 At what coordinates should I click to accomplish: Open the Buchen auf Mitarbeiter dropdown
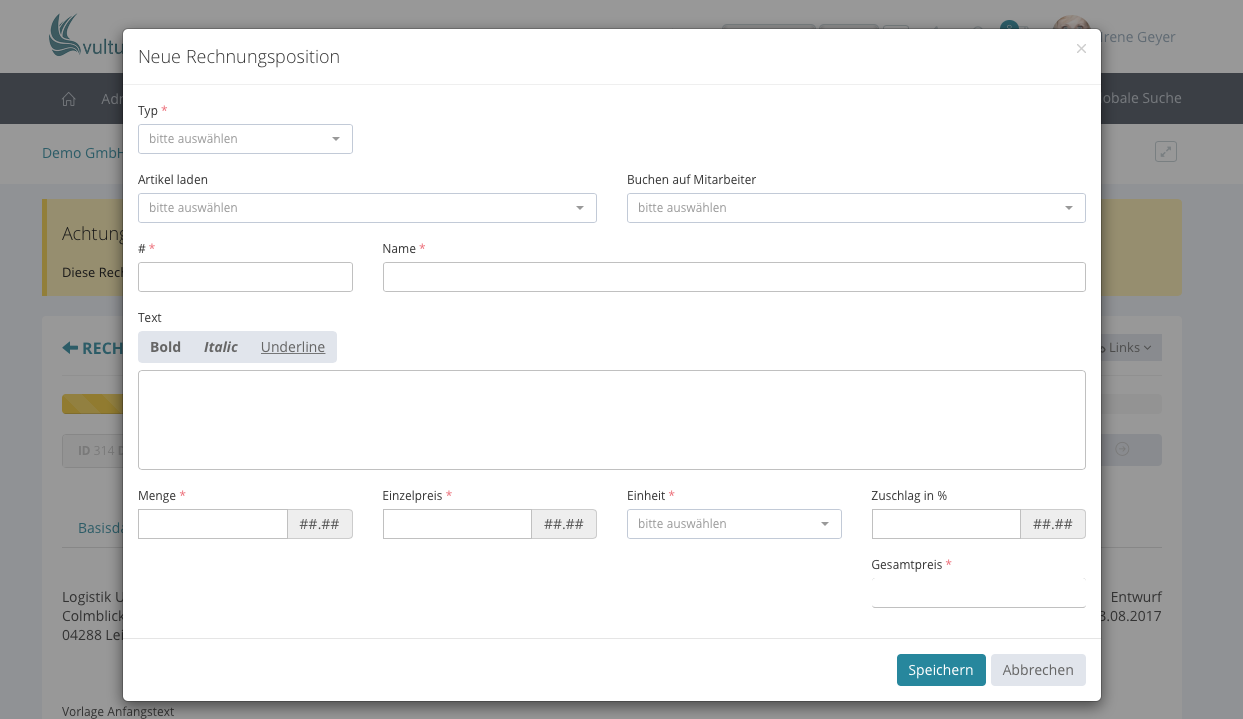(855, 208)
